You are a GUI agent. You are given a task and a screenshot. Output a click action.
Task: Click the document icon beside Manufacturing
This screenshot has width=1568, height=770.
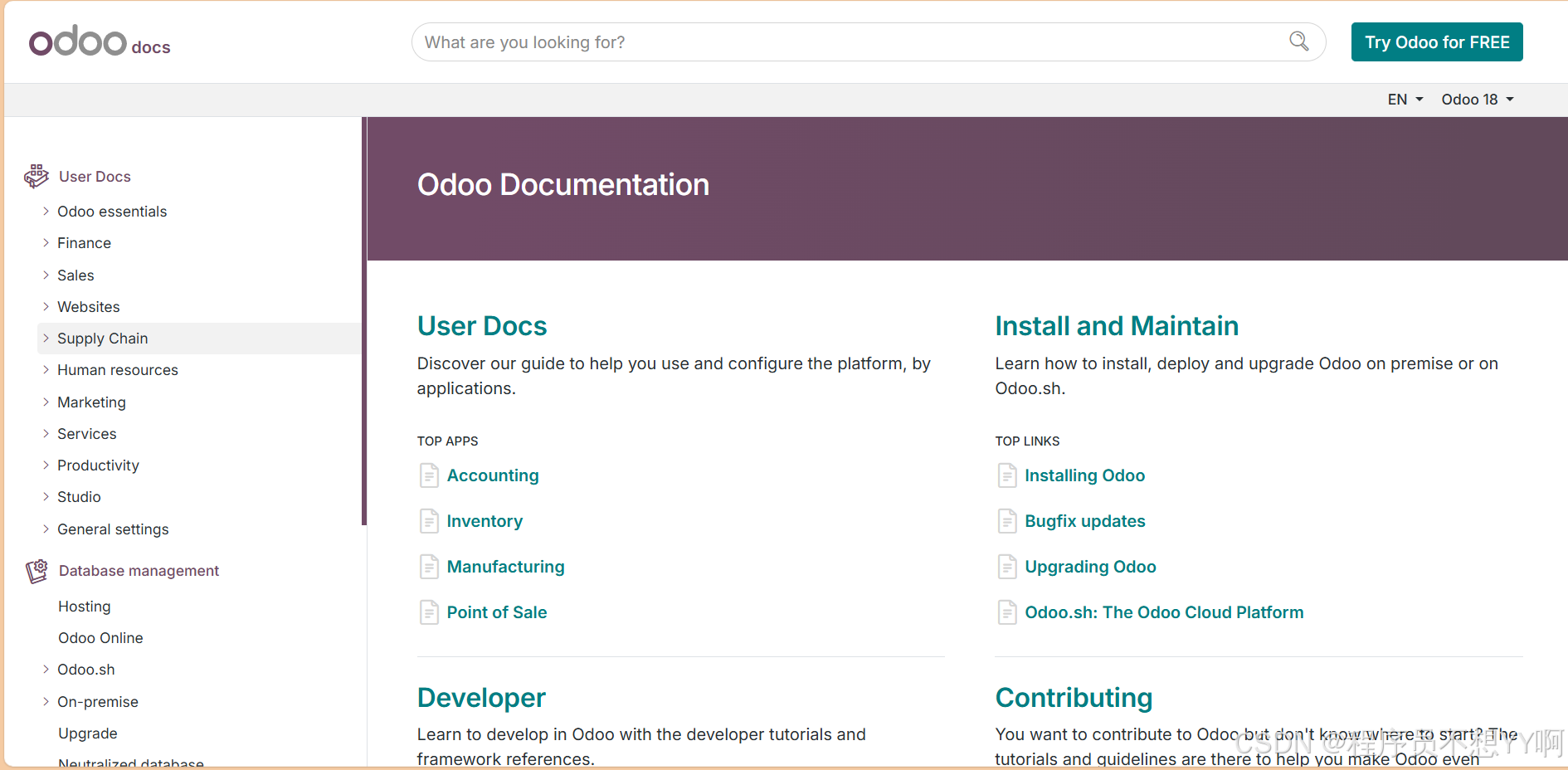[429, 567]
